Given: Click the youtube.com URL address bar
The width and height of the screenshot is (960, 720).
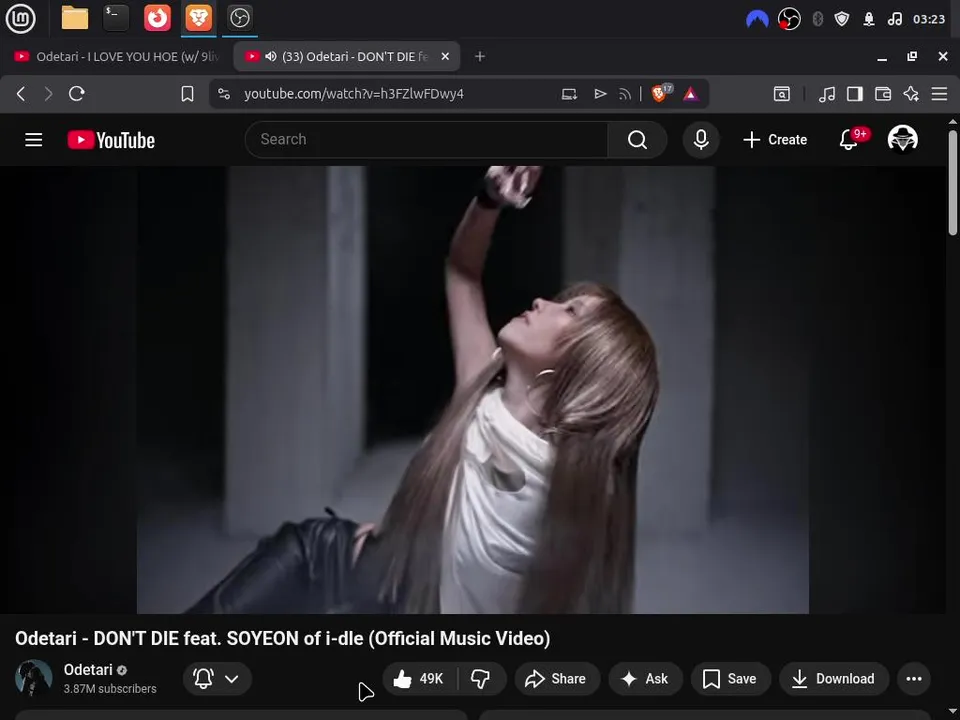Looking at the screenshot, I should [354, 94].
